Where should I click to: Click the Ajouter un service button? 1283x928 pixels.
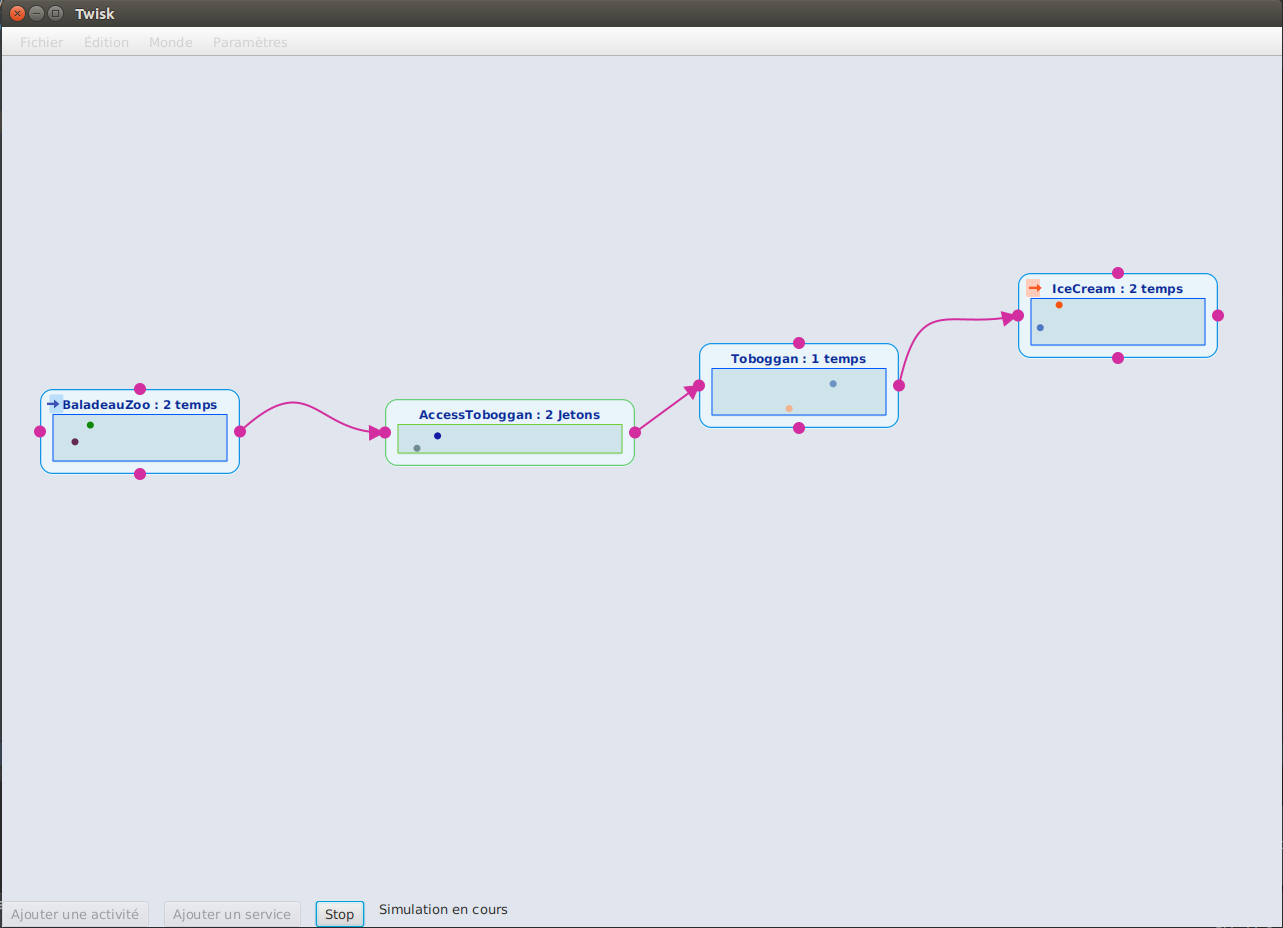tap(232, 913)
